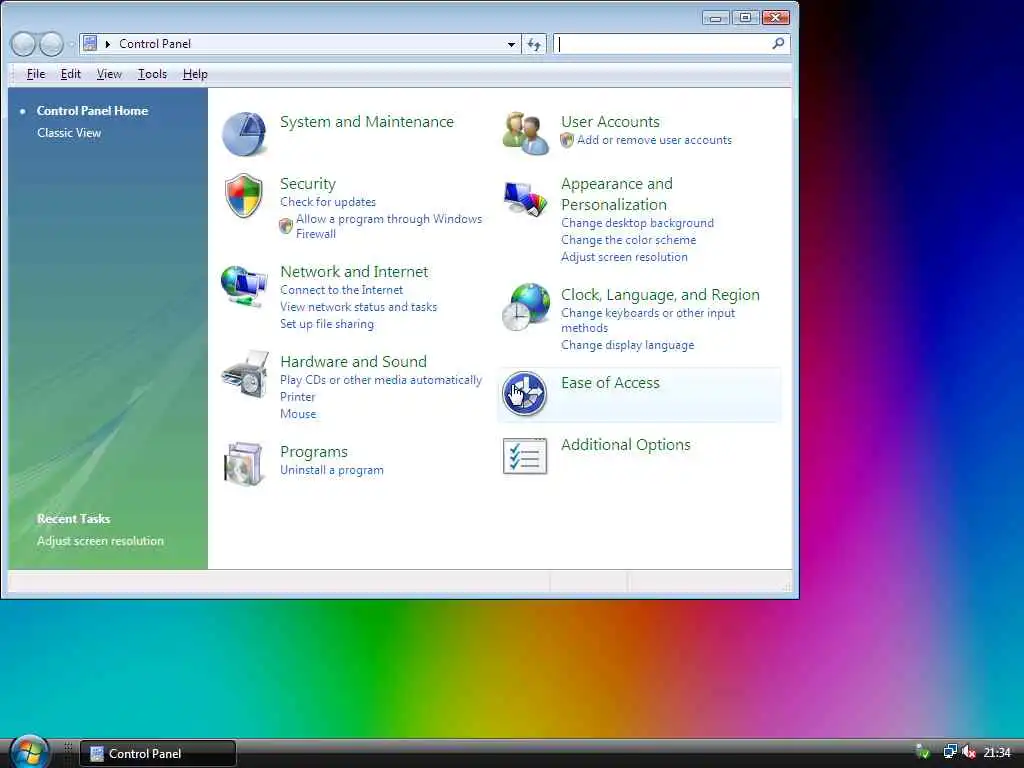Click the Security shield icon
Screen dimensions: 1024x768
pos(244,195)
